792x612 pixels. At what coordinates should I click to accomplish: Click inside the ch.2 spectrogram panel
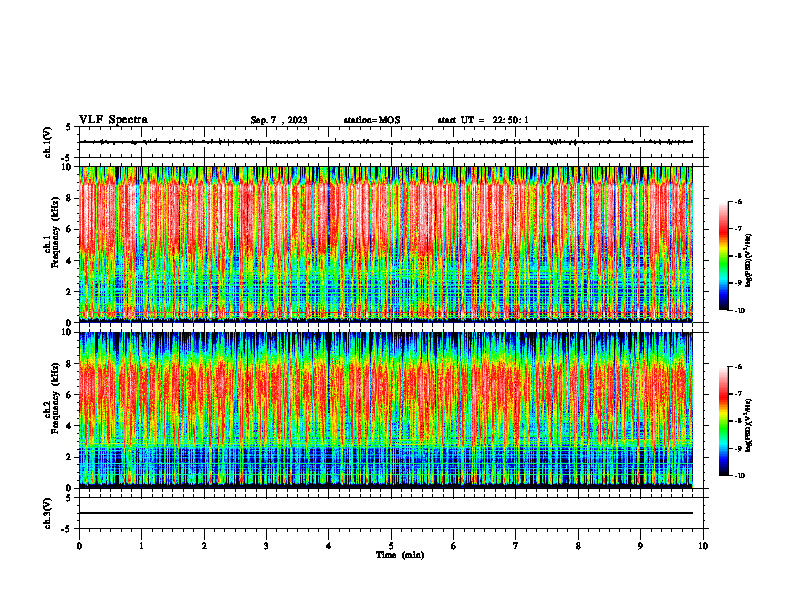(386, 410)
